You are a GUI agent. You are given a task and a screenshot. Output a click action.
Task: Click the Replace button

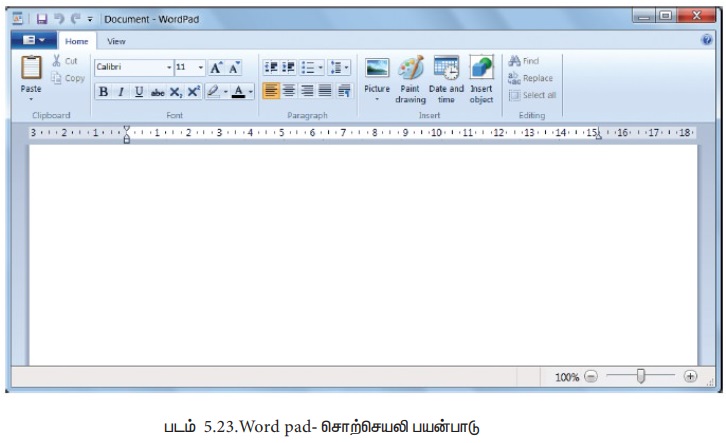point(530,78)
